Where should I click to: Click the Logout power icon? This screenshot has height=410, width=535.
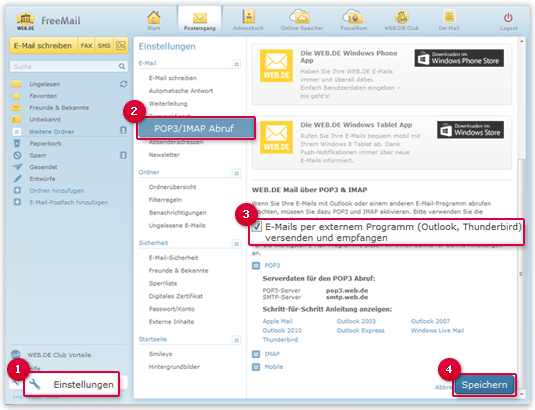(x=508, y=17)
